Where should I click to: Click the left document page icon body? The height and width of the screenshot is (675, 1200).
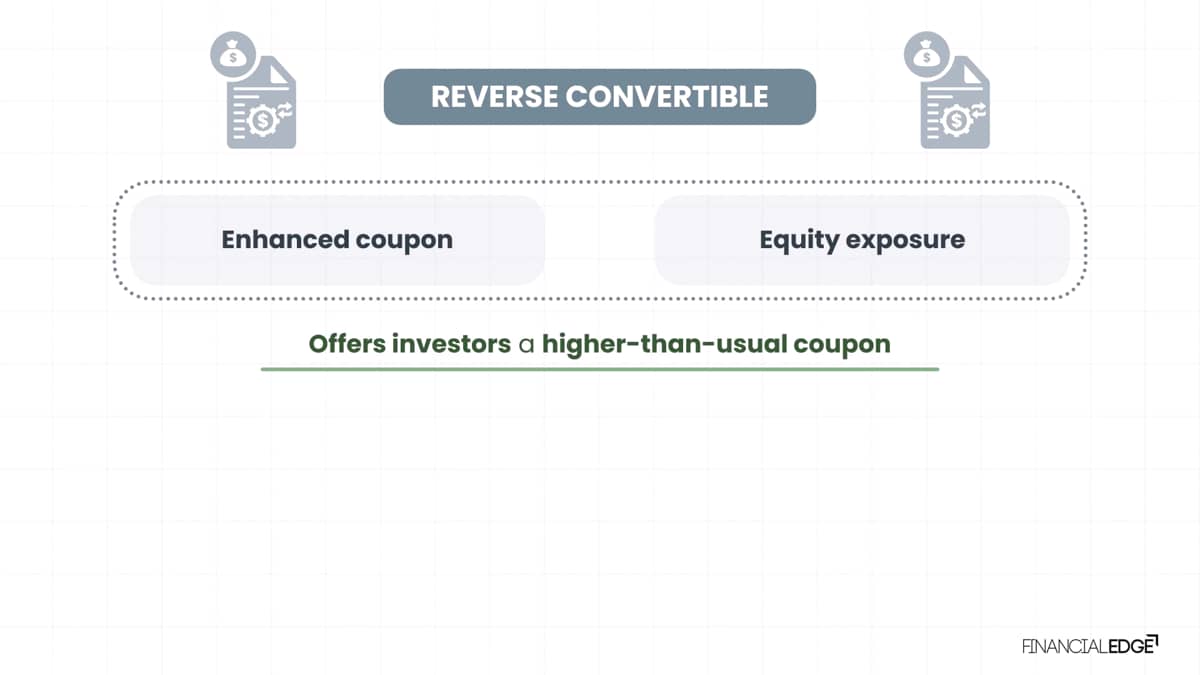tap(262, 101)
